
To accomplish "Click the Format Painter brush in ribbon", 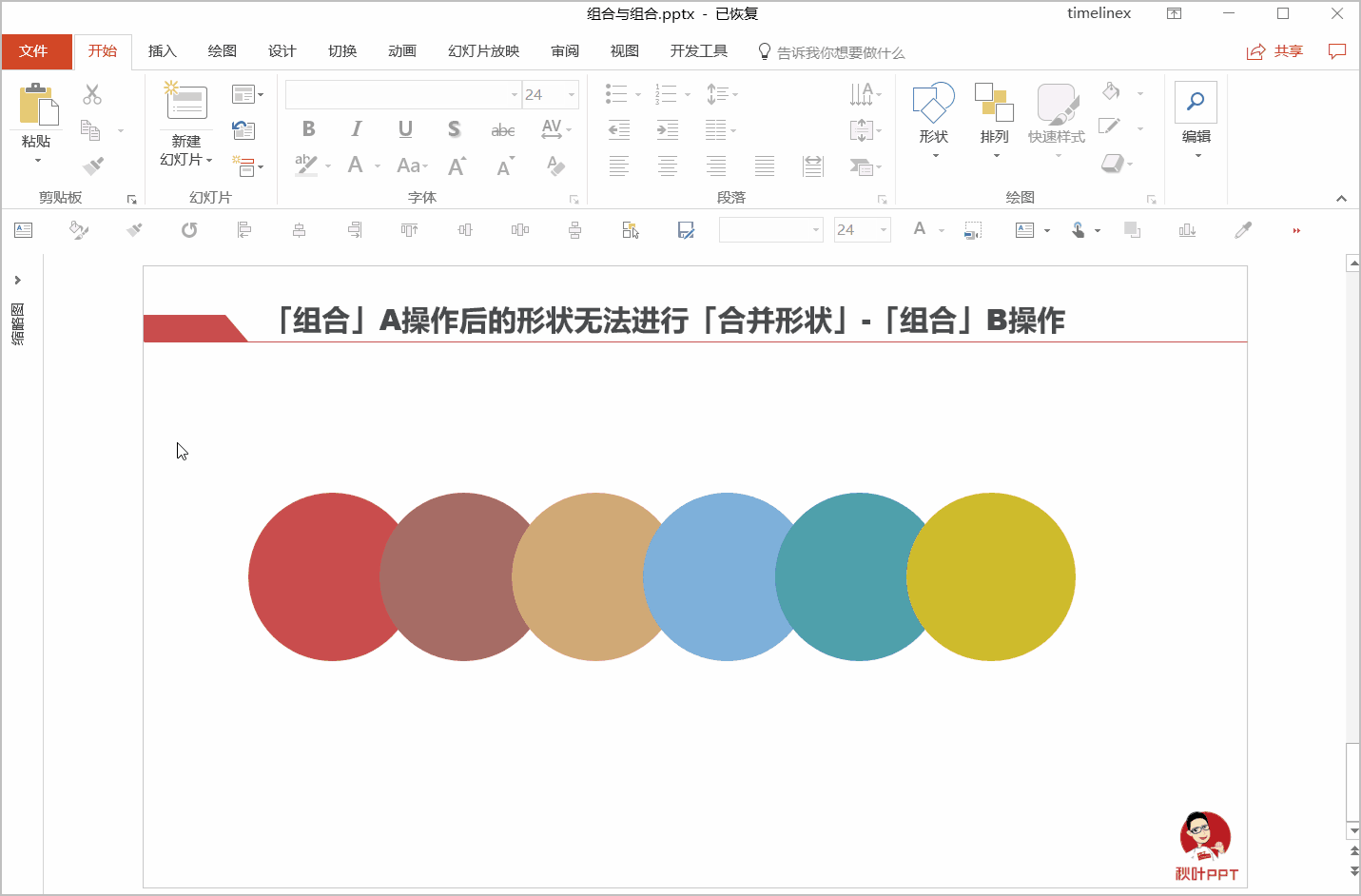I will [92, 166].
